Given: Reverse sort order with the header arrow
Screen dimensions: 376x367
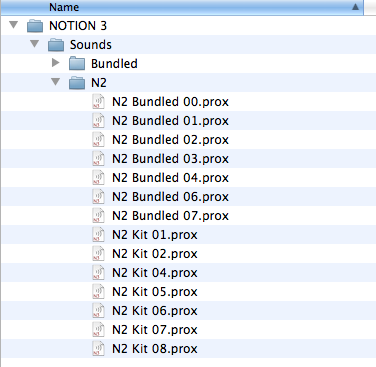Looking at the screenshot, I should coord(356,7).
